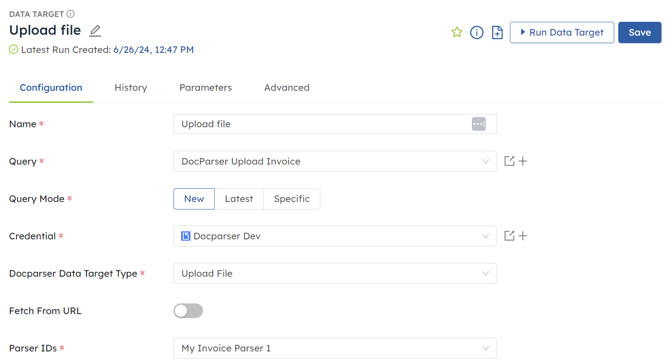The image size is (670, 363).
Task: Click the Save button
Action: [x=640, y=32]
